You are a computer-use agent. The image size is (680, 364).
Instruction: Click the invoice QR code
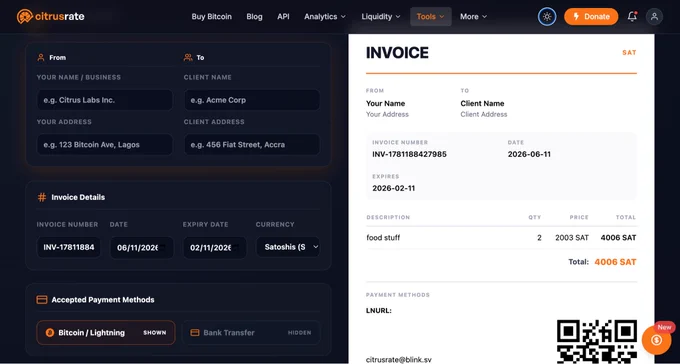(597, 342)
